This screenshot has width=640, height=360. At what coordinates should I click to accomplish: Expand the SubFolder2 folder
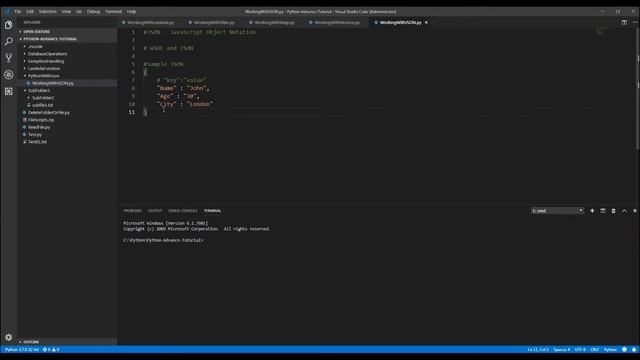pyautogui.click(x=43, y=98)
